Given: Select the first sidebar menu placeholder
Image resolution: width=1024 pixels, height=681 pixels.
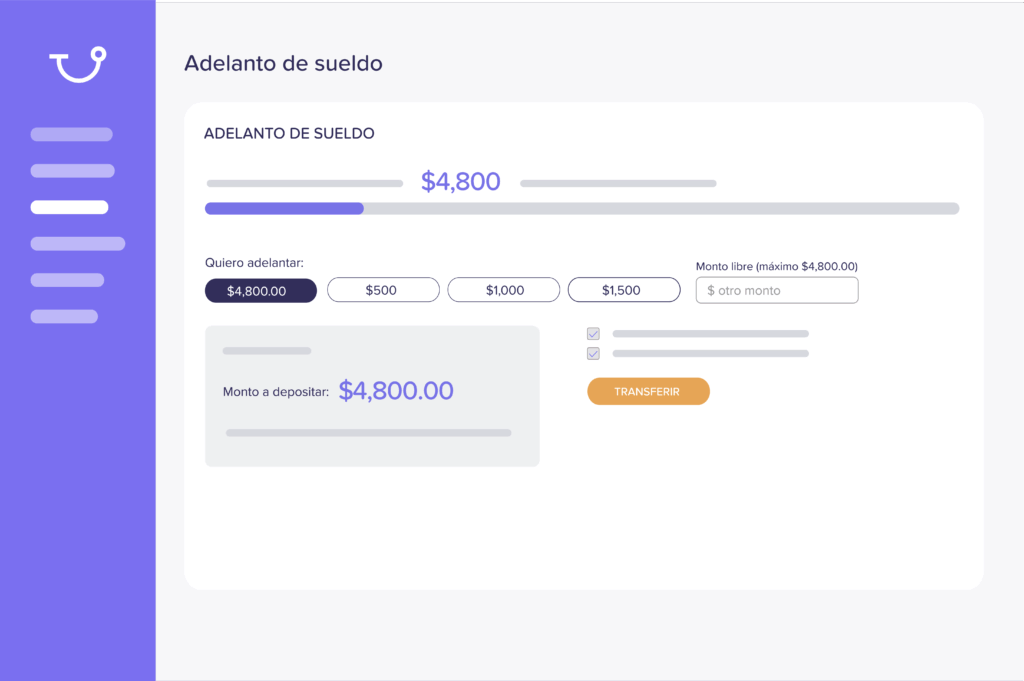Looking at the screenshot, I should coord(71,135).
